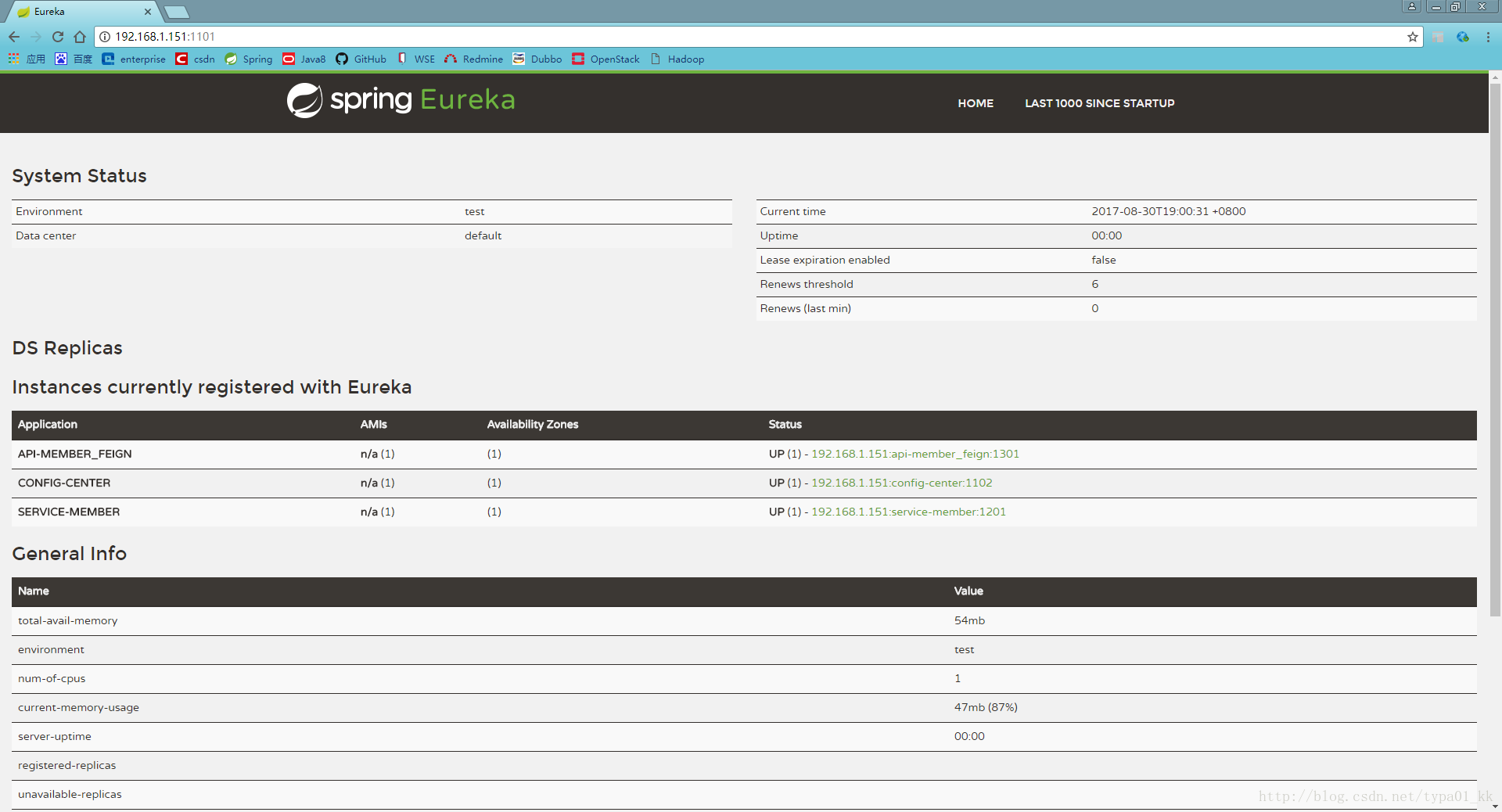Click the server-uptime row name

55,736
